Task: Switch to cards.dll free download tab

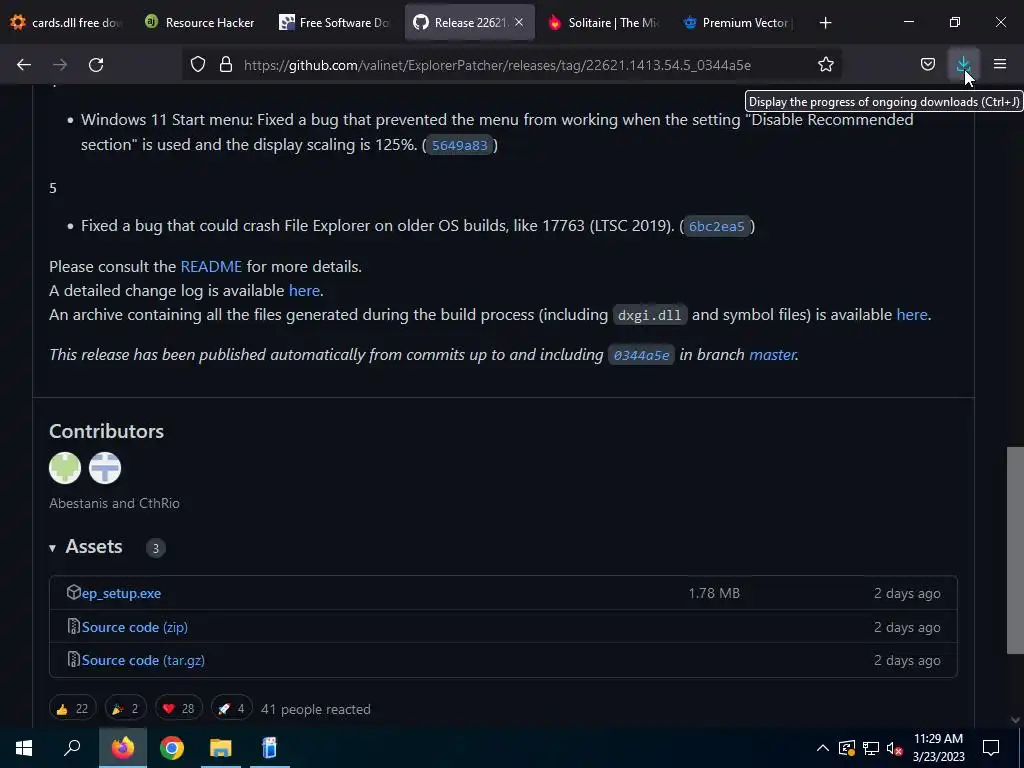Action: tap(67, 22)
